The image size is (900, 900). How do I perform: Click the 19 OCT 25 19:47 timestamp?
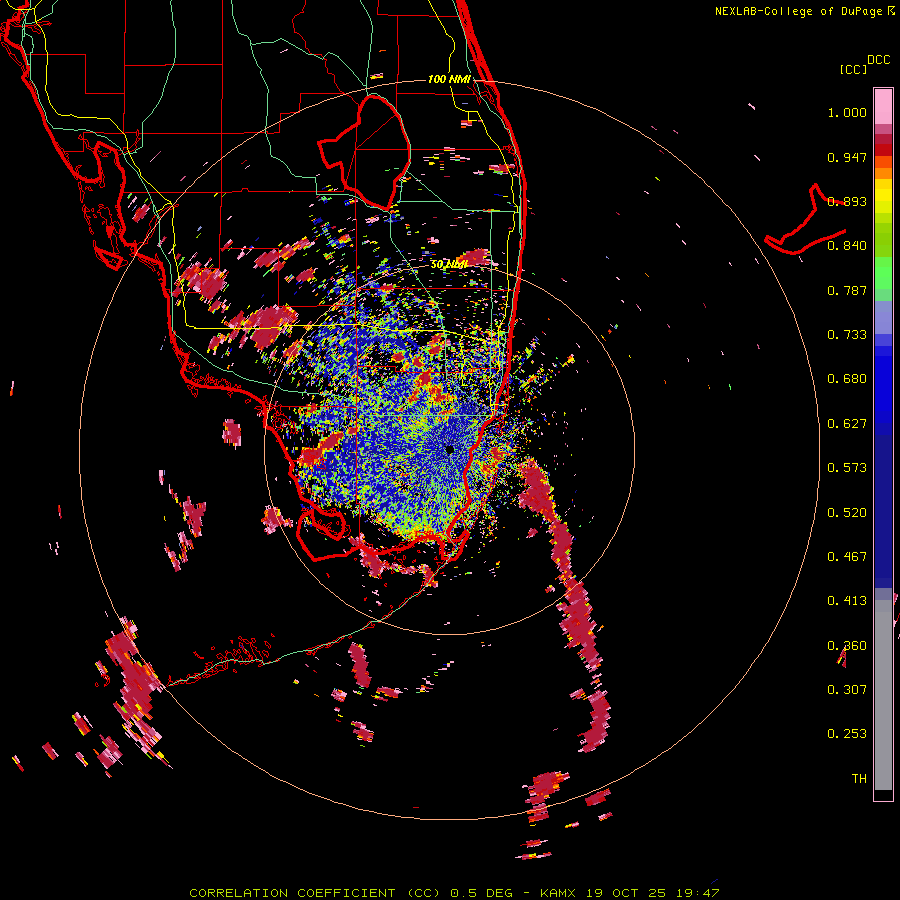[x=653, y=893]
